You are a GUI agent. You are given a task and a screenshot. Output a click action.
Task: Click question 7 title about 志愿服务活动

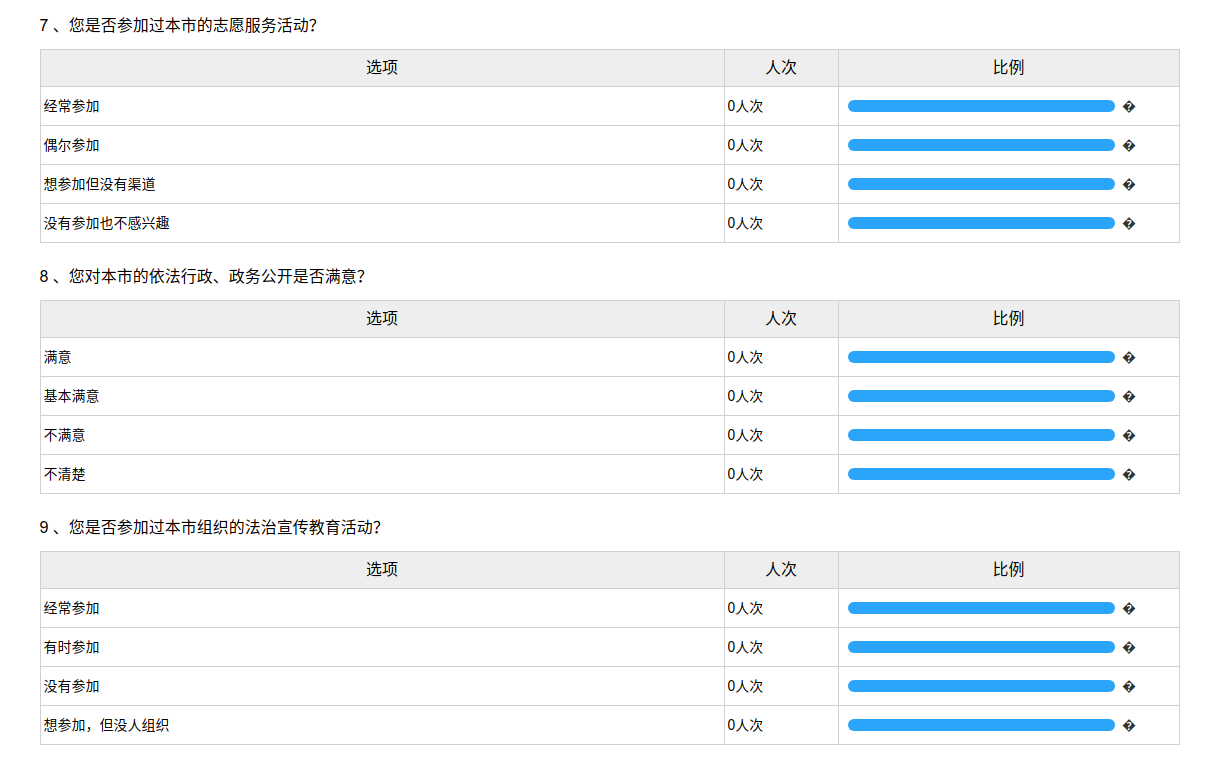(178, 25)
